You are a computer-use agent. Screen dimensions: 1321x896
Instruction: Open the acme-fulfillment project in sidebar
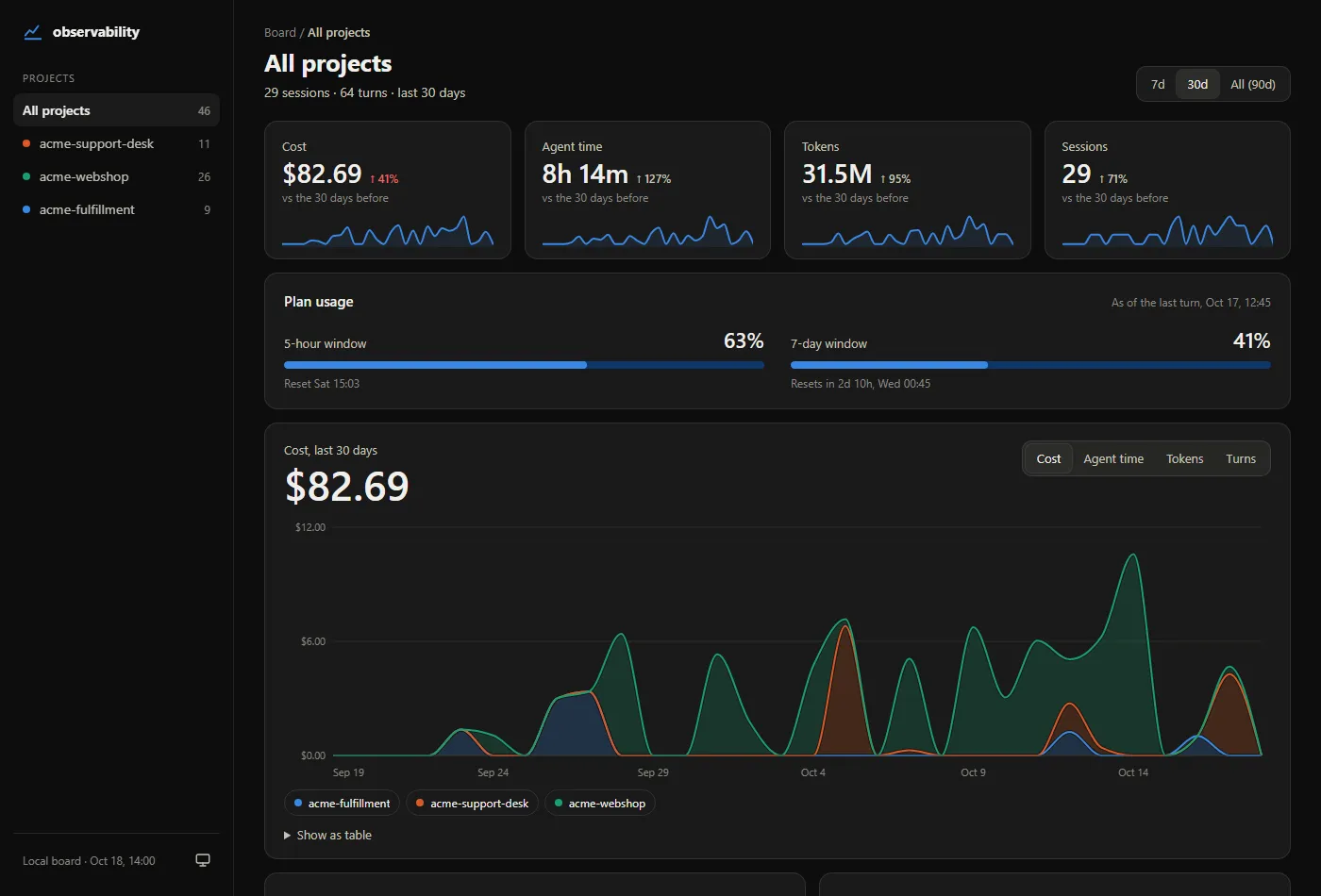pyautogui.click(x=116, y=209)
